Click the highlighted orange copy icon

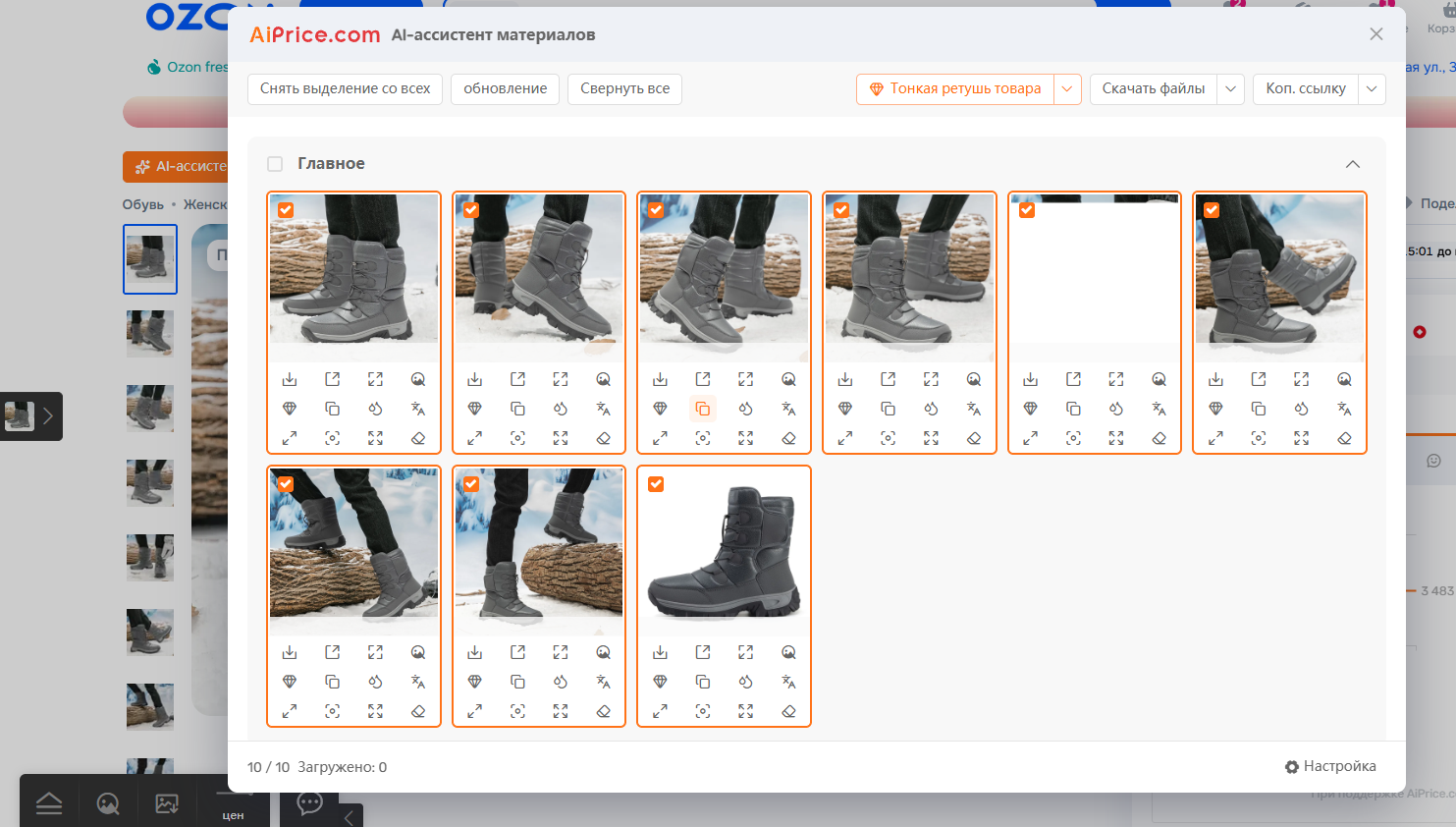pos(703,409)
